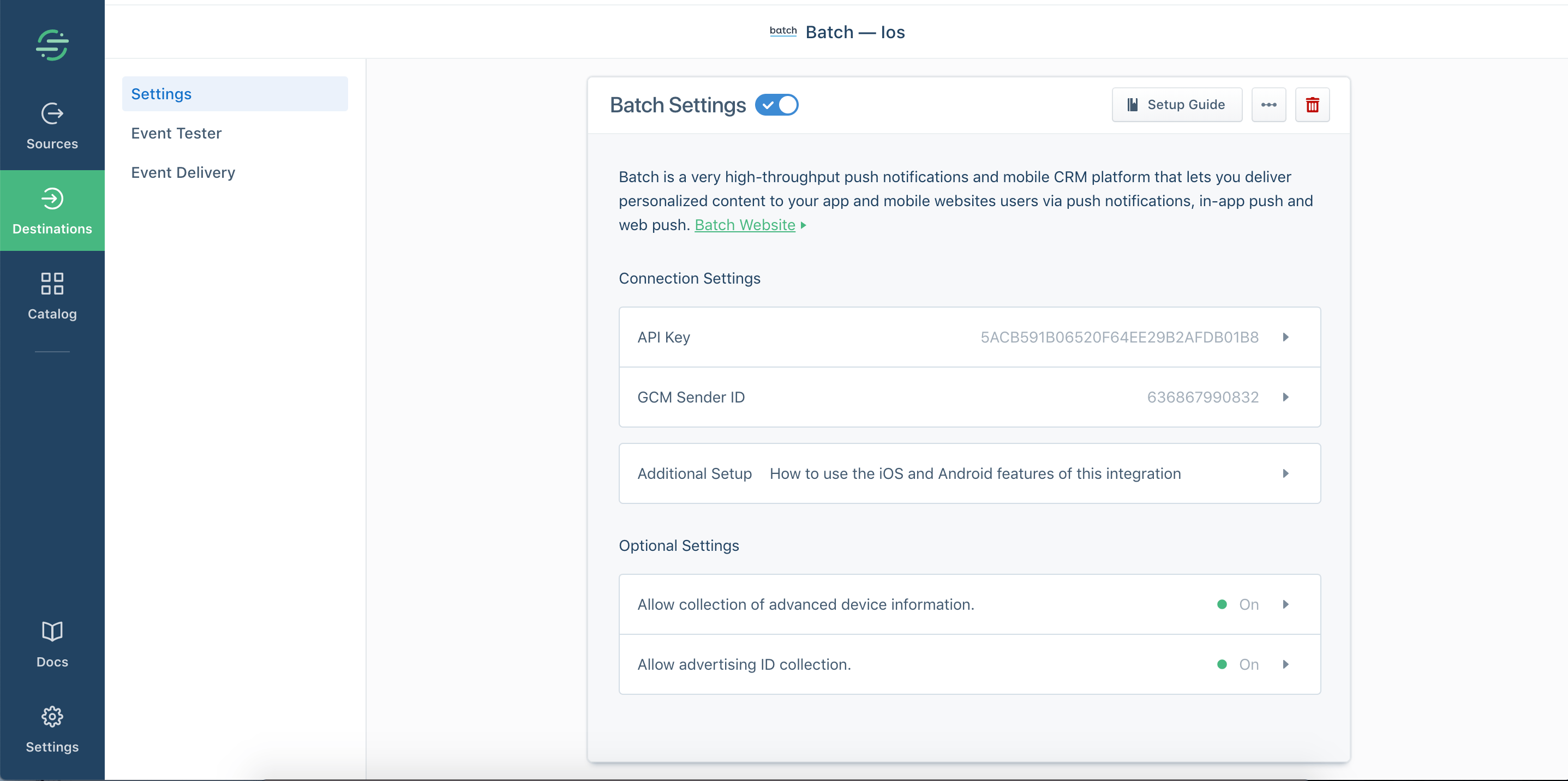Click the iOS and Android features description
Viewport: 1568px width, 781px height.
click(975, 473)
